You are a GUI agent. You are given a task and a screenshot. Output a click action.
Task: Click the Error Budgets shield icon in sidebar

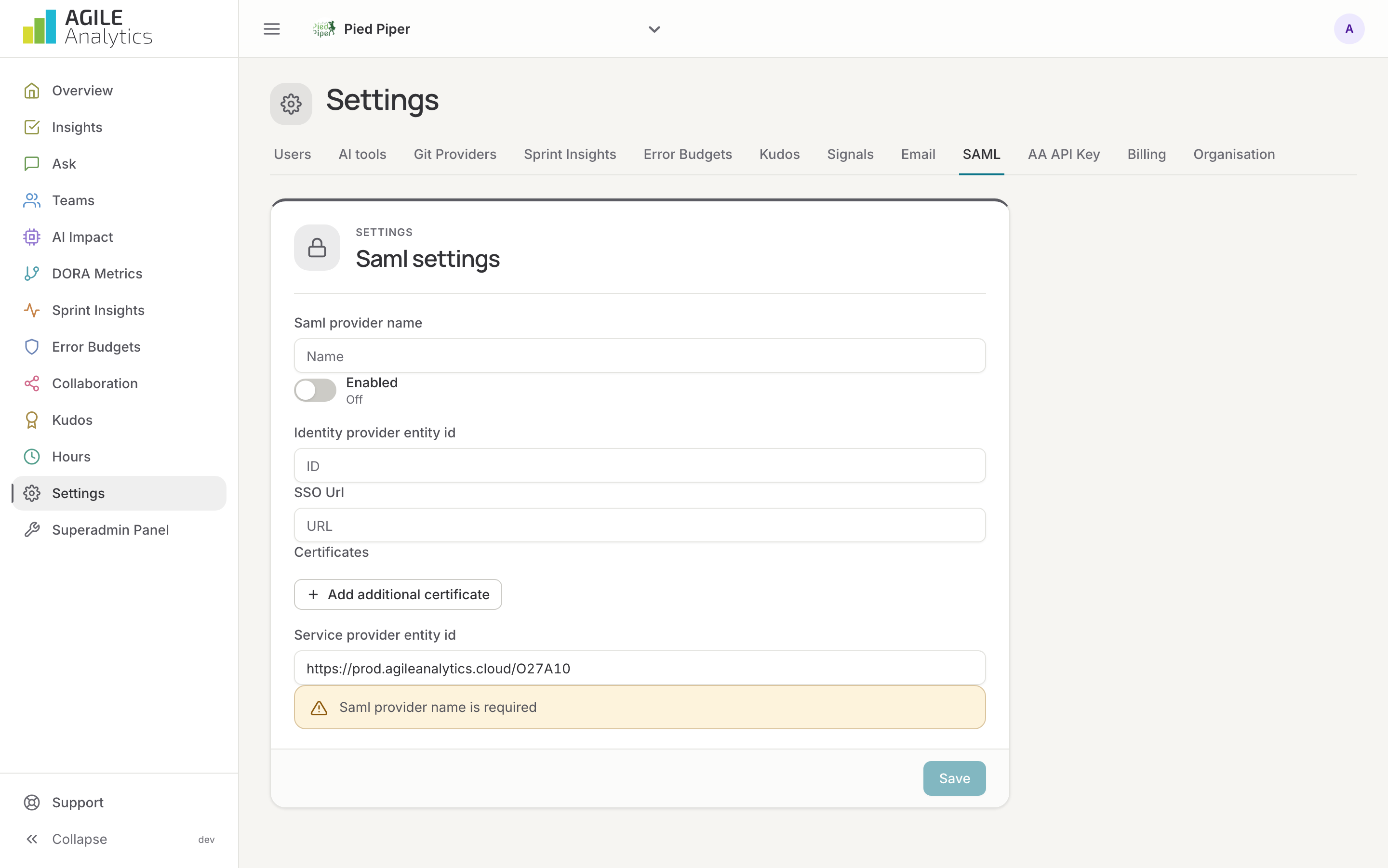[x=32, y=347]
